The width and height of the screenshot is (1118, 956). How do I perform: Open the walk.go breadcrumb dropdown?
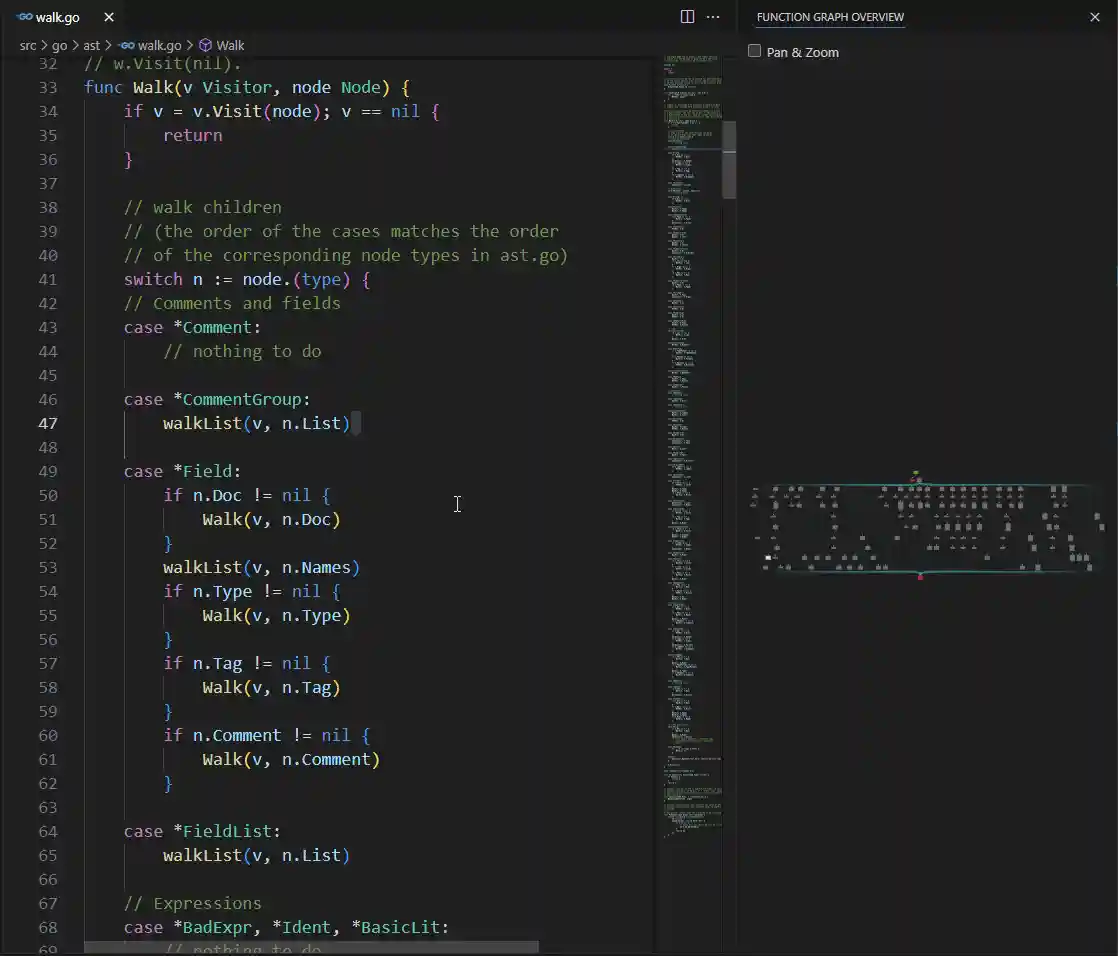(160, 45)
